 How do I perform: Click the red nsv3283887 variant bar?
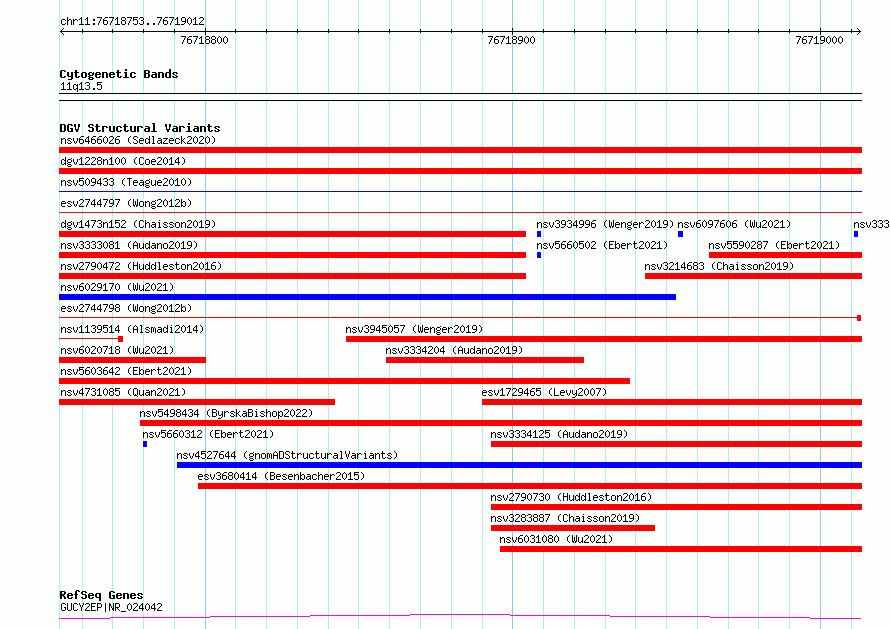(573, 528)
